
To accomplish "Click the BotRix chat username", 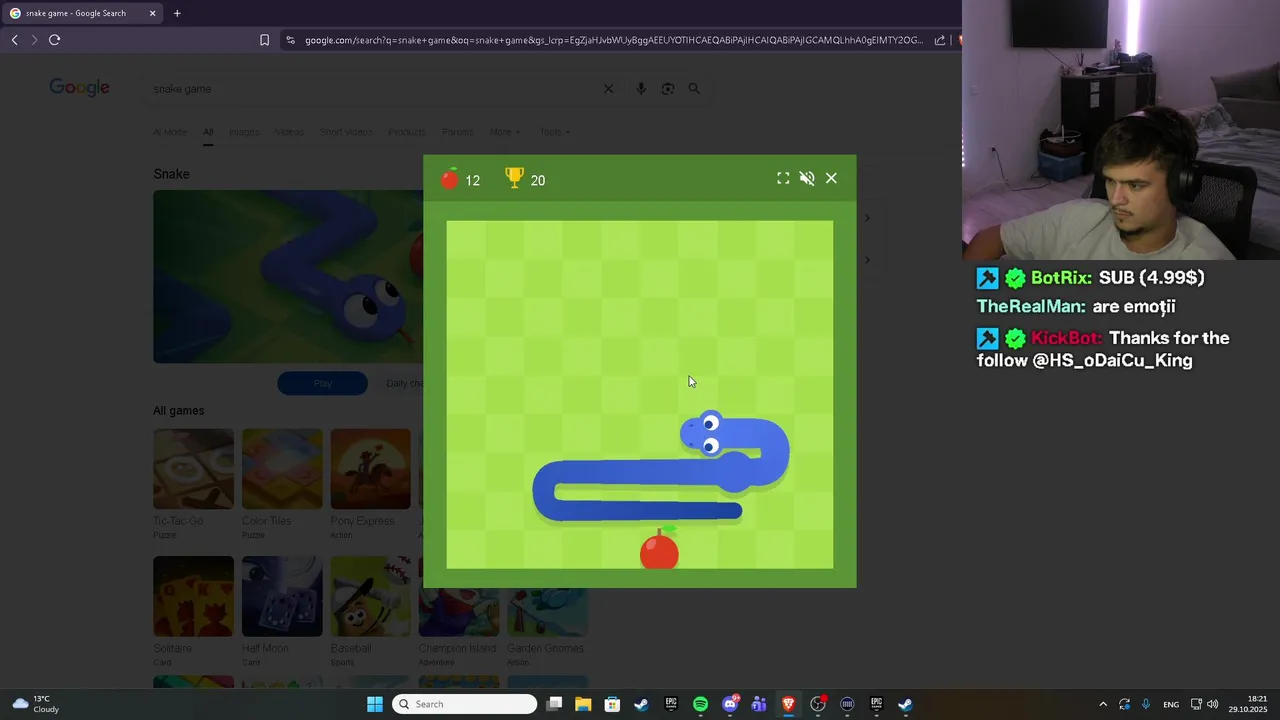I will tap(1062, 278).
